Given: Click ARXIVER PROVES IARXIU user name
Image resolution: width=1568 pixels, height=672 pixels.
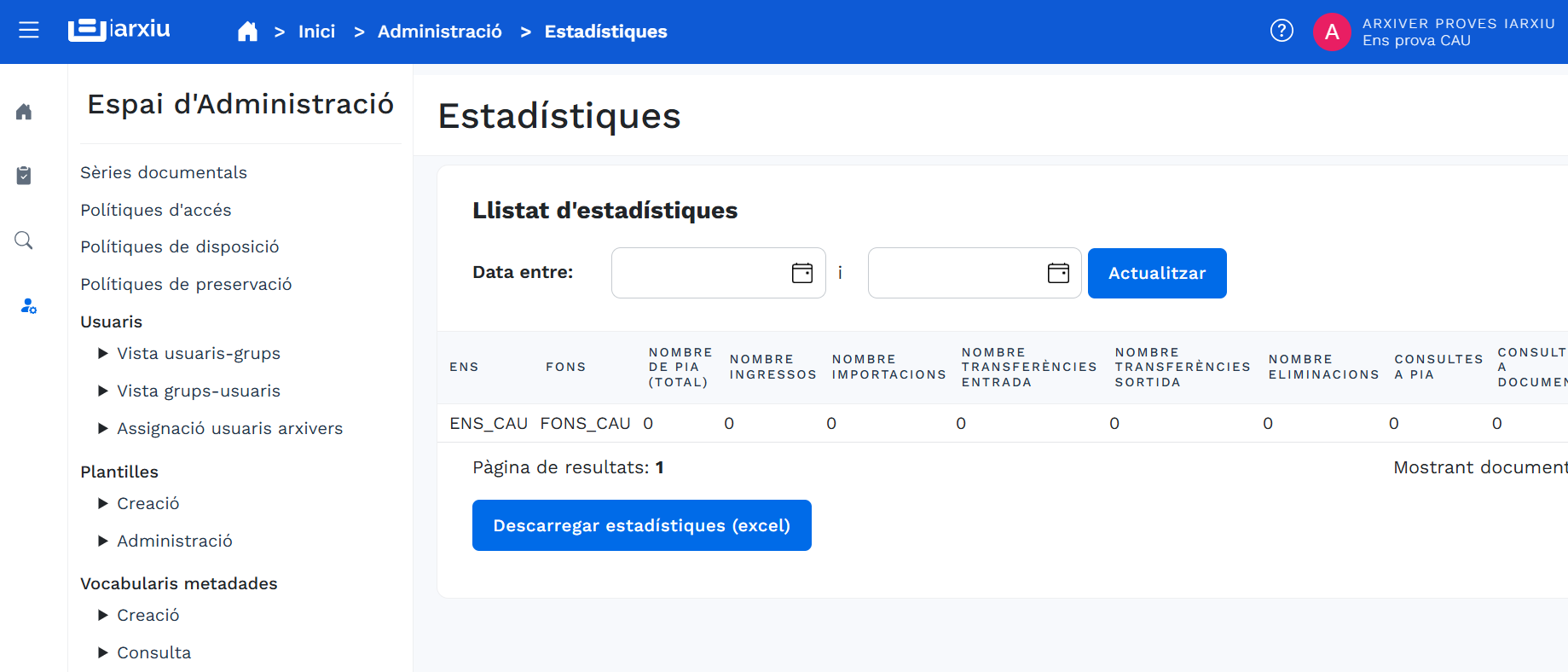Looking at the screenshot, I should 1458,24.
